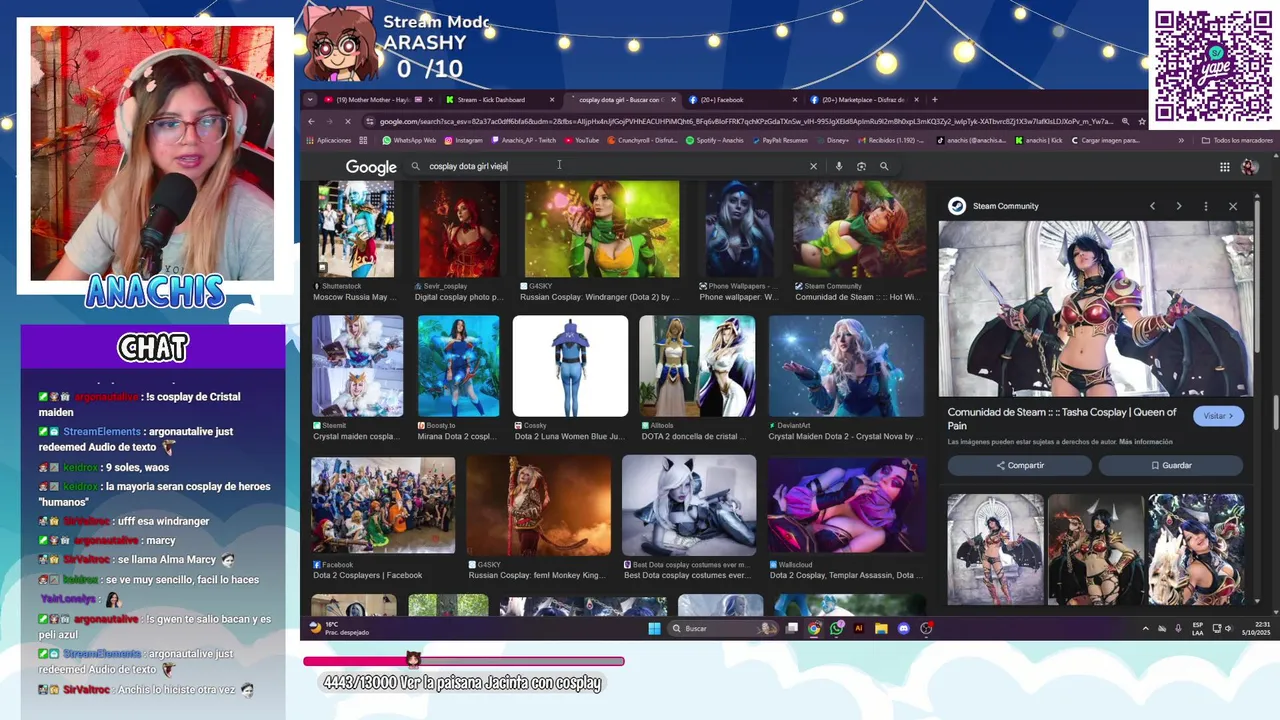Start voice search with the microphone icon
Screen dimensions: 1280x720
[x=839, y=166]
